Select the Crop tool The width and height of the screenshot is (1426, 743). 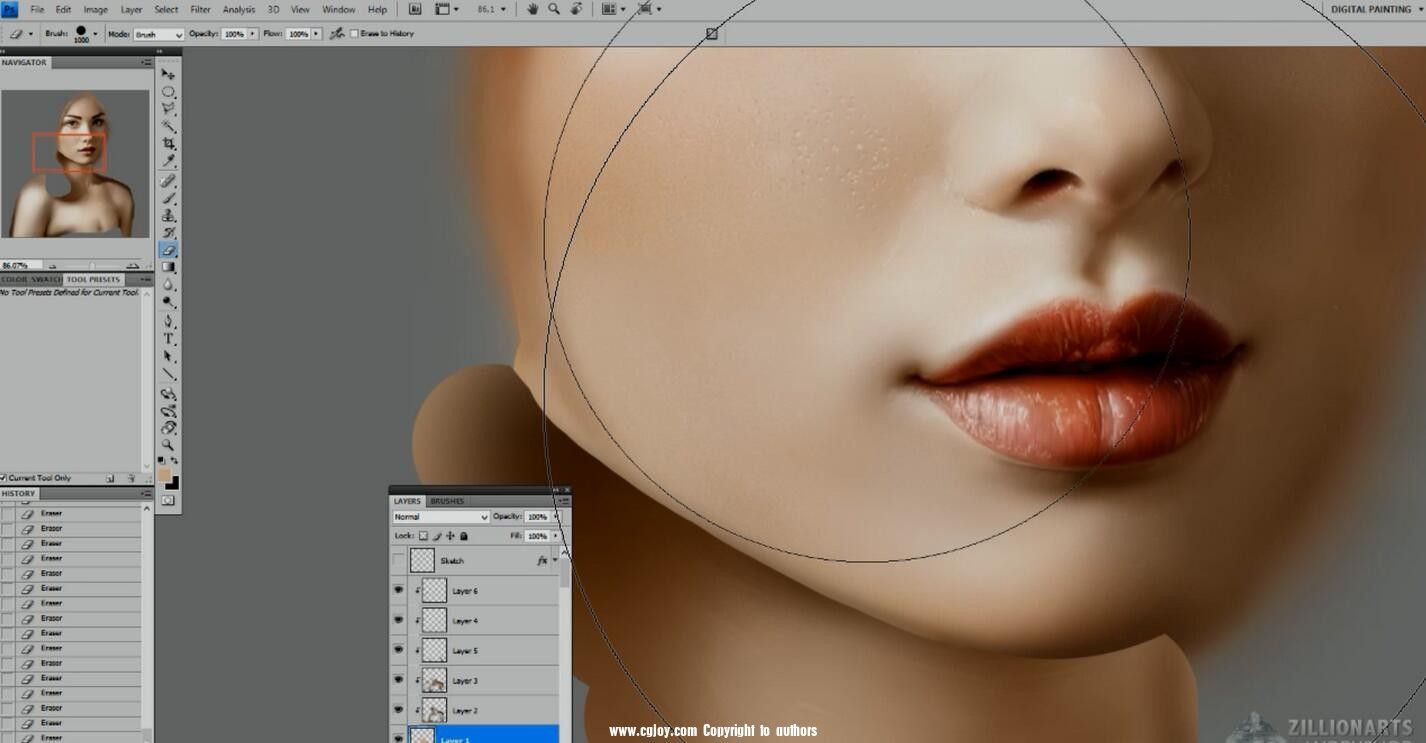(168, 144)
